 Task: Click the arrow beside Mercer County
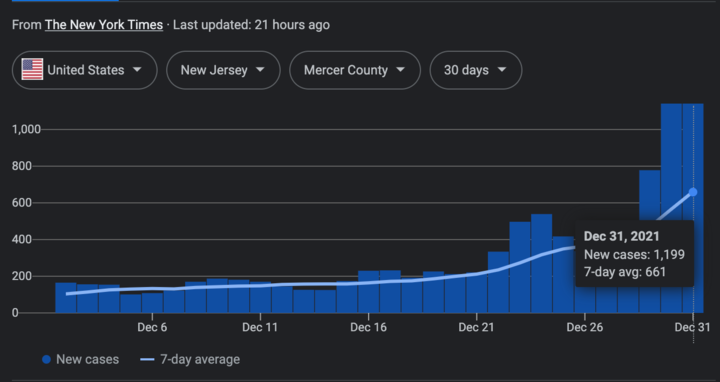click(x=400, y=70)
